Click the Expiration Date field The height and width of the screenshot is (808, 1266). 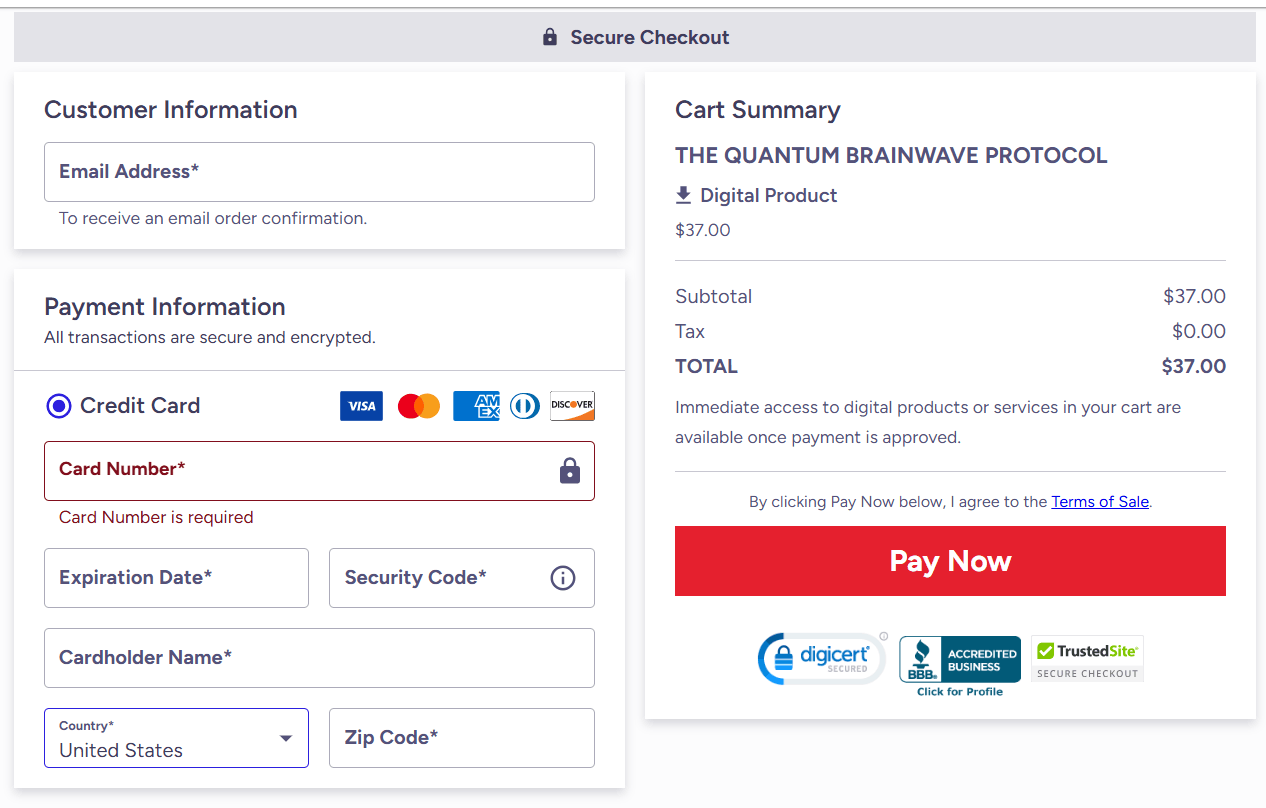176,578
